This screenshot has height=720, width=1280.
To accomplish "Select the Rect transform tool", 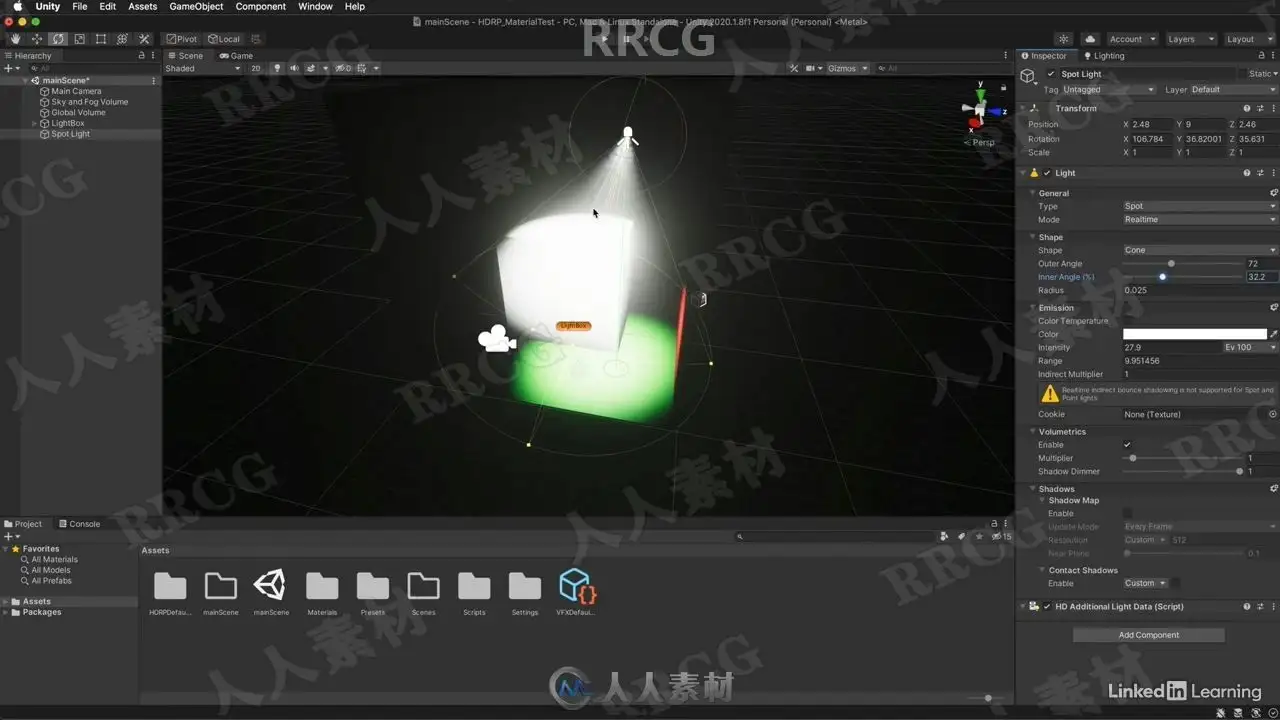I will (x=101, y=39).
